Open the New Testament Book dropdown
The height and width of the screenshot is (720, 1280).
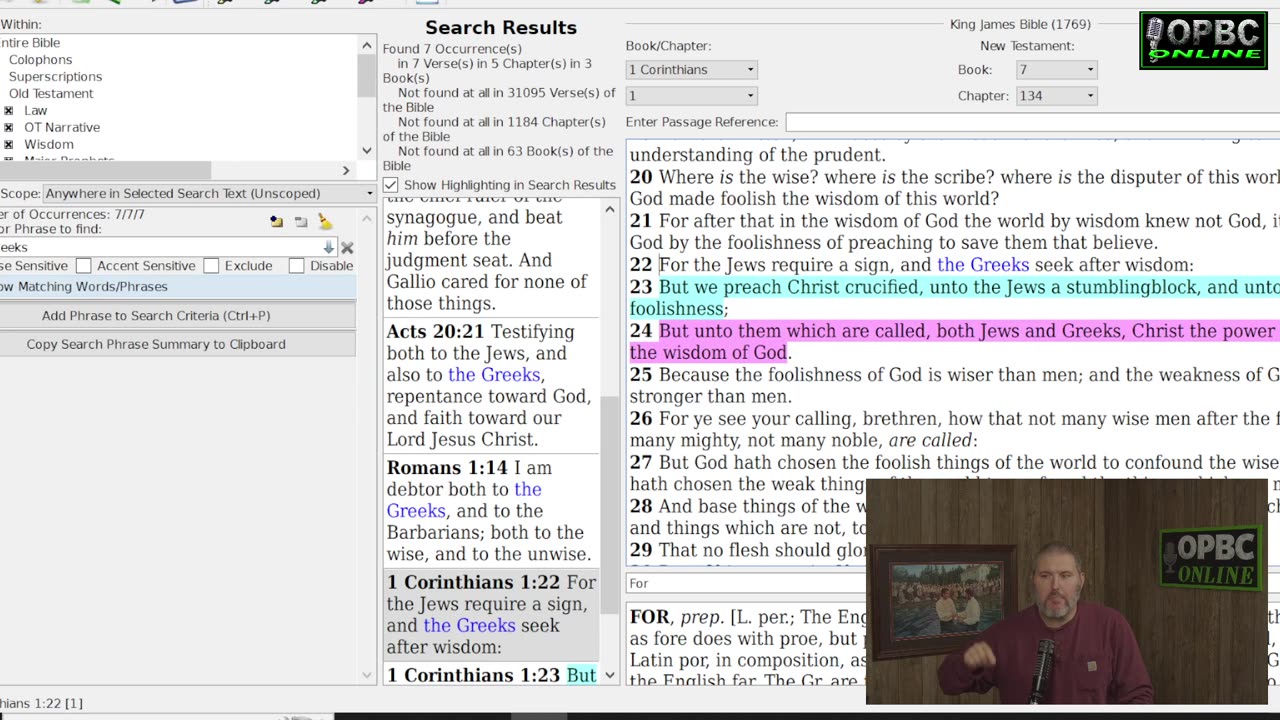click(1056, 69)
